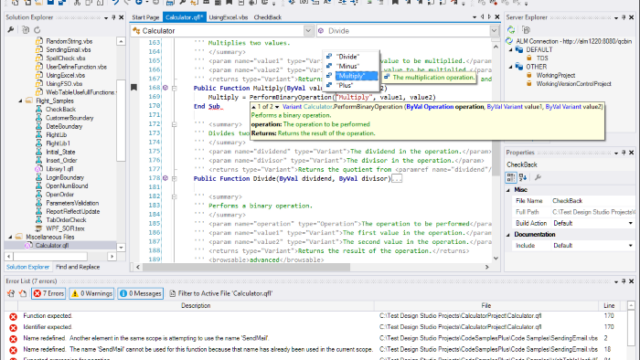Open RandomString.vbs in Solution Explorer
Image resolution: width=640 pixels, height=360 pixels.
pos(69,41)
